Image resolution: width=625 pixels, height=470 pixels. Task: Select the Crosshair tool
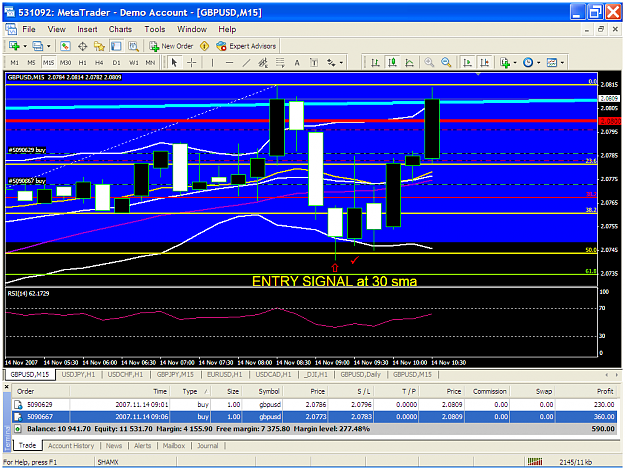pyautogui.click(x=191, y=63)
